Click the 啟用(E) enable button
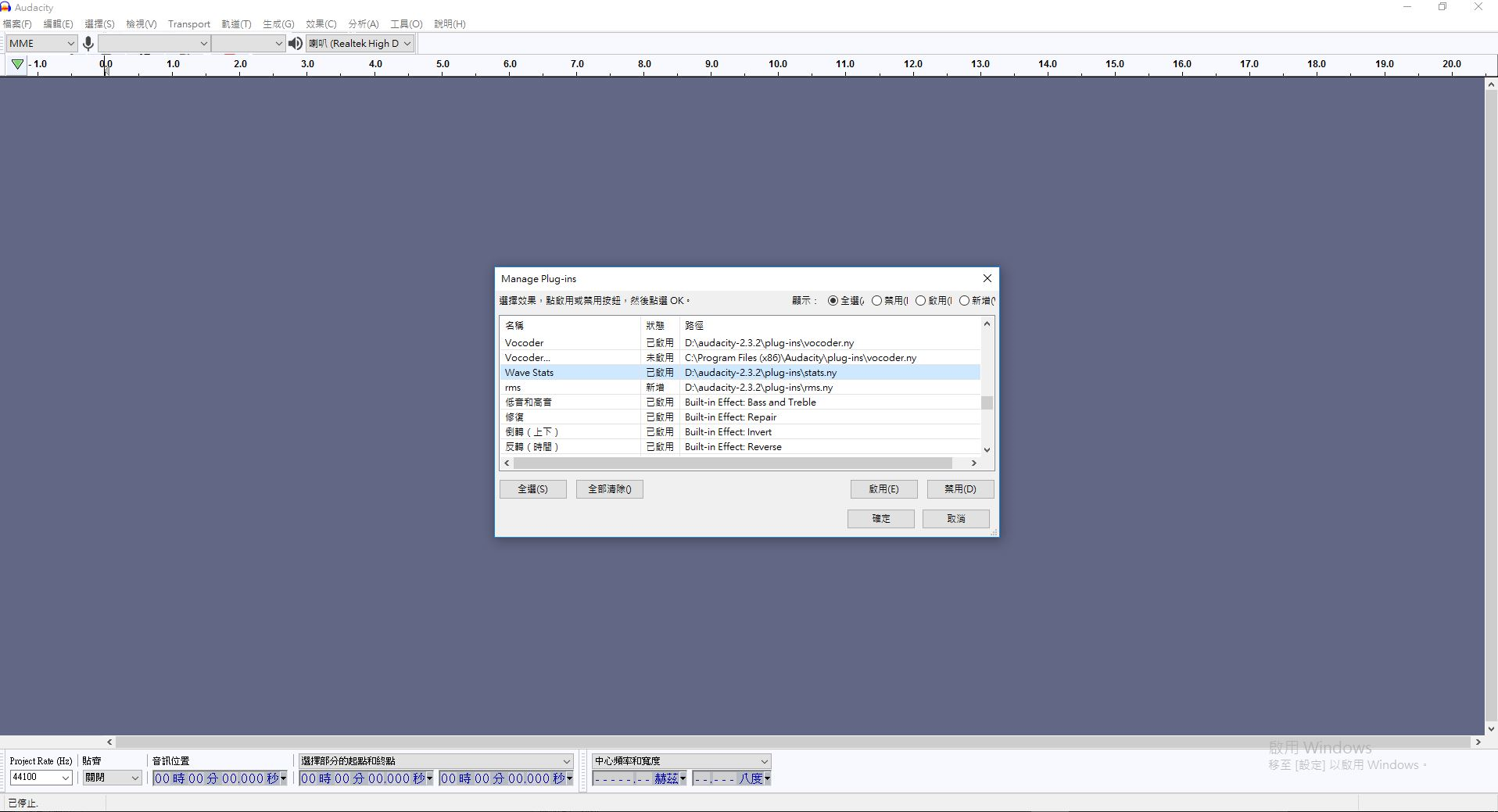 pyautogui.click(x=883, y=489)
